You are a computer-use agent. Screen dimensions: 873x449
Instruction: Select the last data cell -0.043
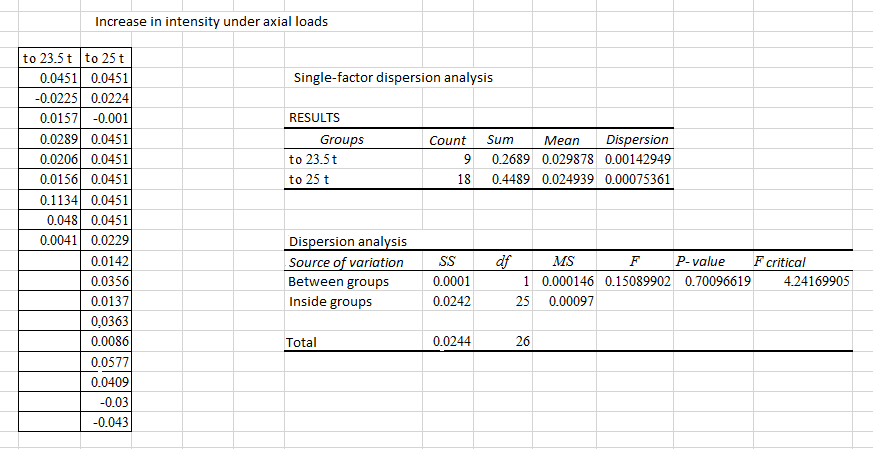pyautogui.click(x=106, y=422)
